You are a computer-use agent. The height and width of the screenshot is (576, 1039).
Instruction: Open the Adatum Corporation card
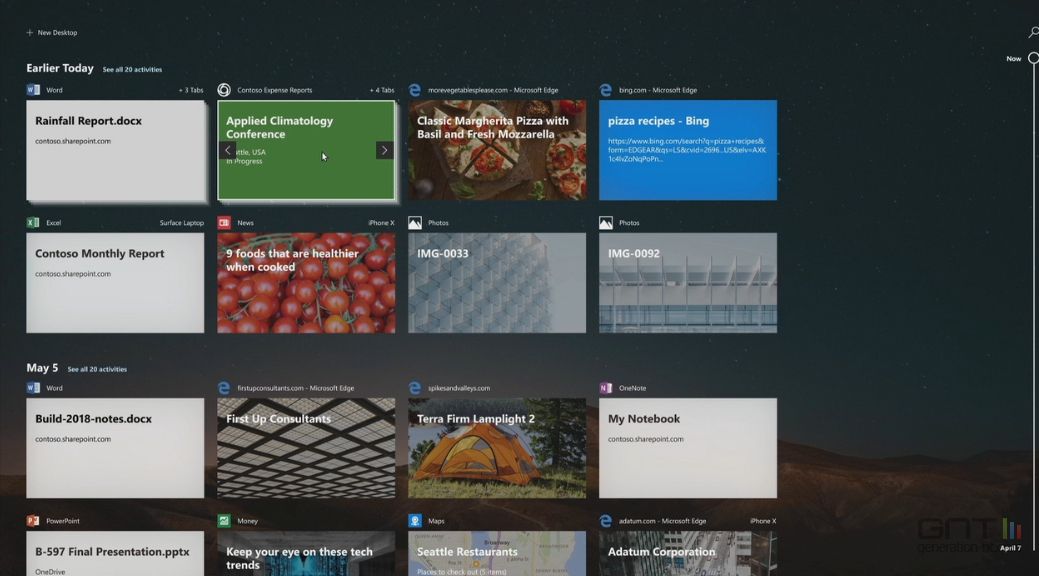[688, 553]
